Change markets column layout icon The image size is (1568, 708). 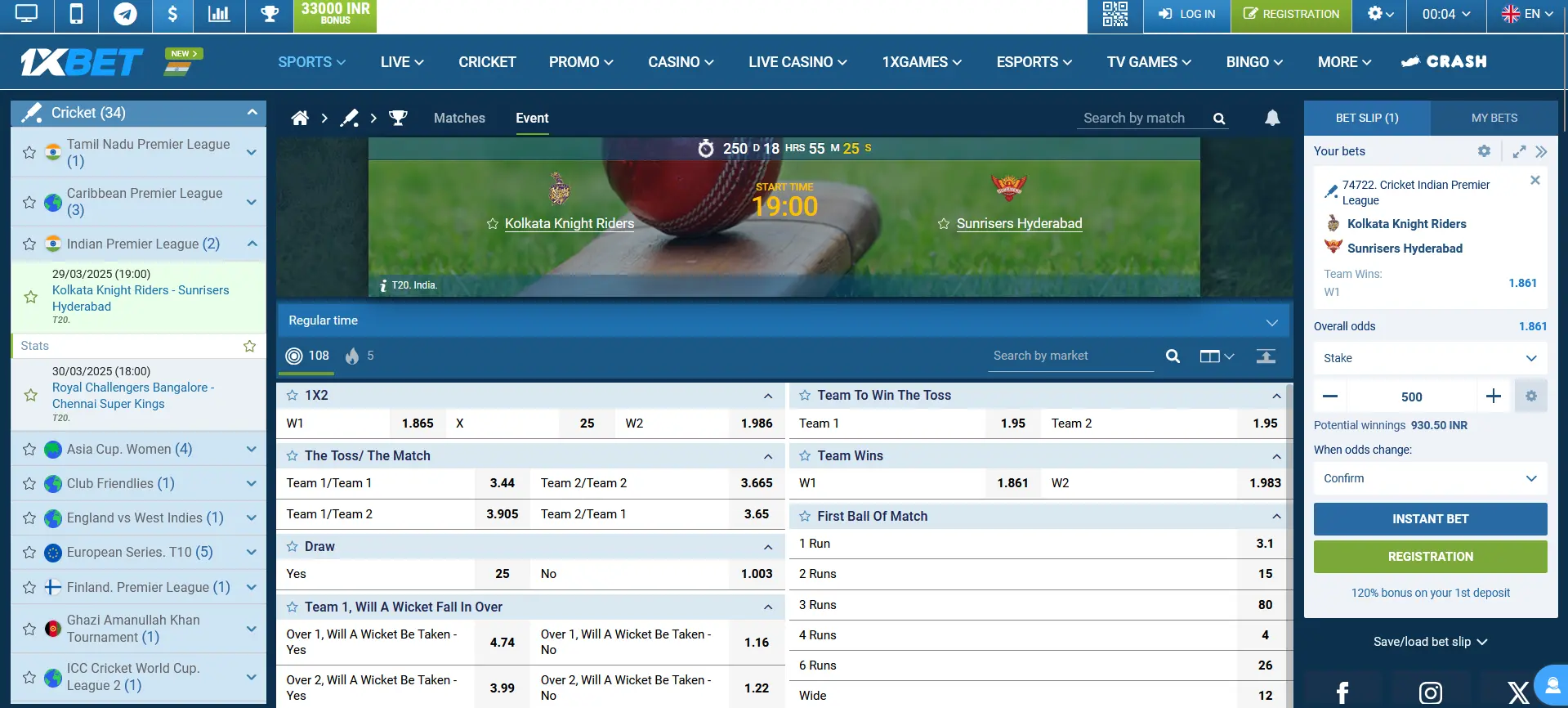(1217, 356)
